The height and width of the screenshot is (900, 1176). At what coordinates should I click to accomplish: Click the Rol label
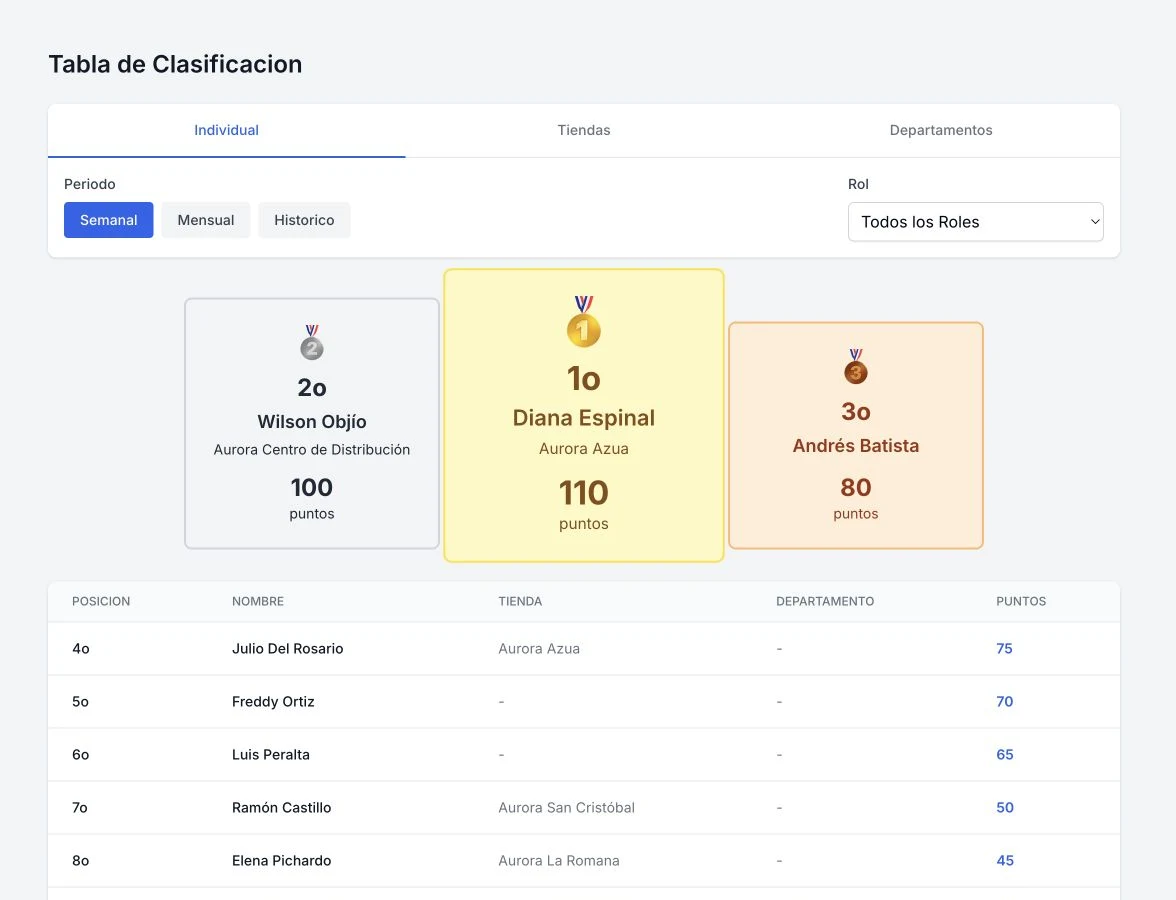(858, 184)
